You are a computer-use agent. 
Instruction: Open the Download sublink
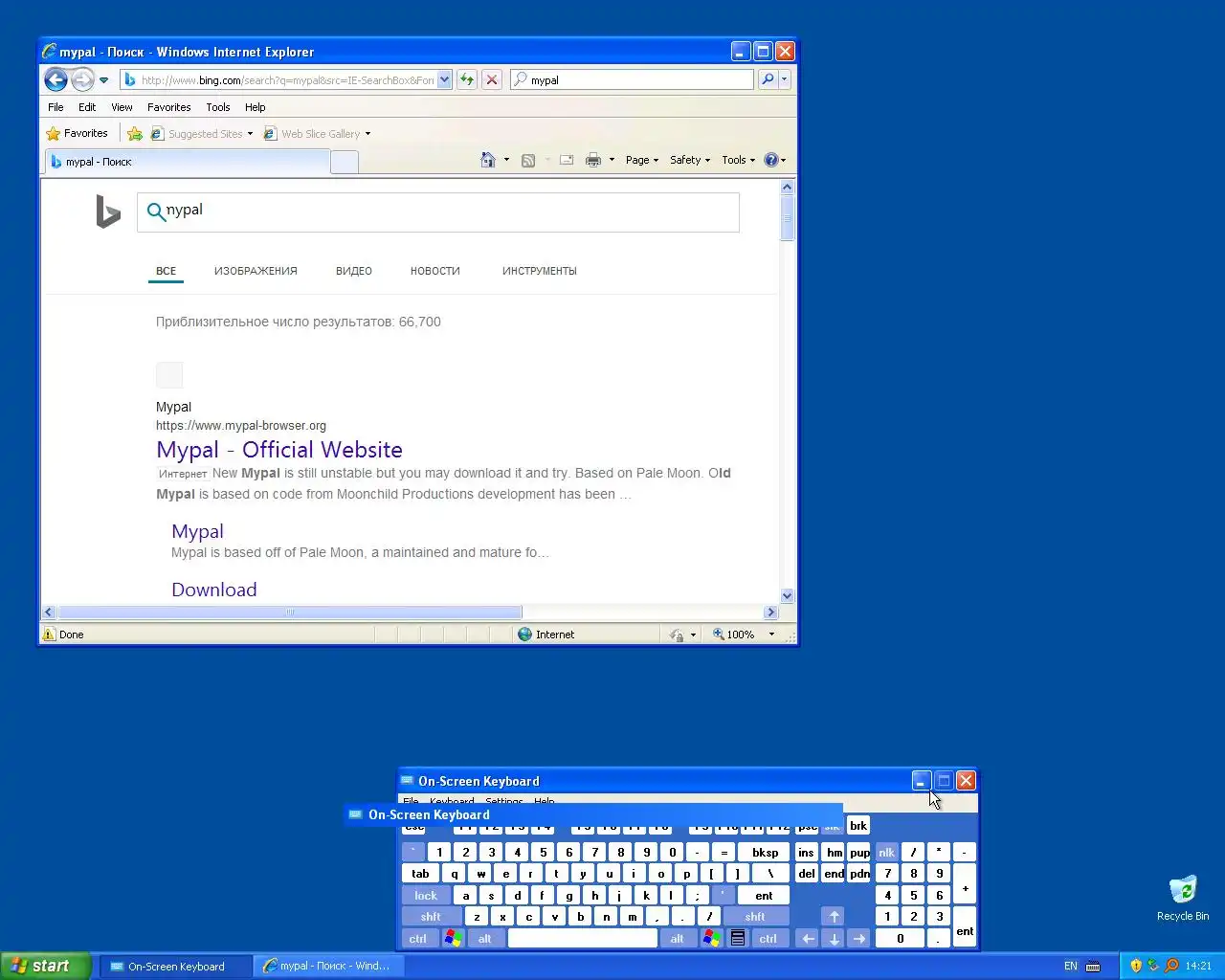click(x=214, y=590)
